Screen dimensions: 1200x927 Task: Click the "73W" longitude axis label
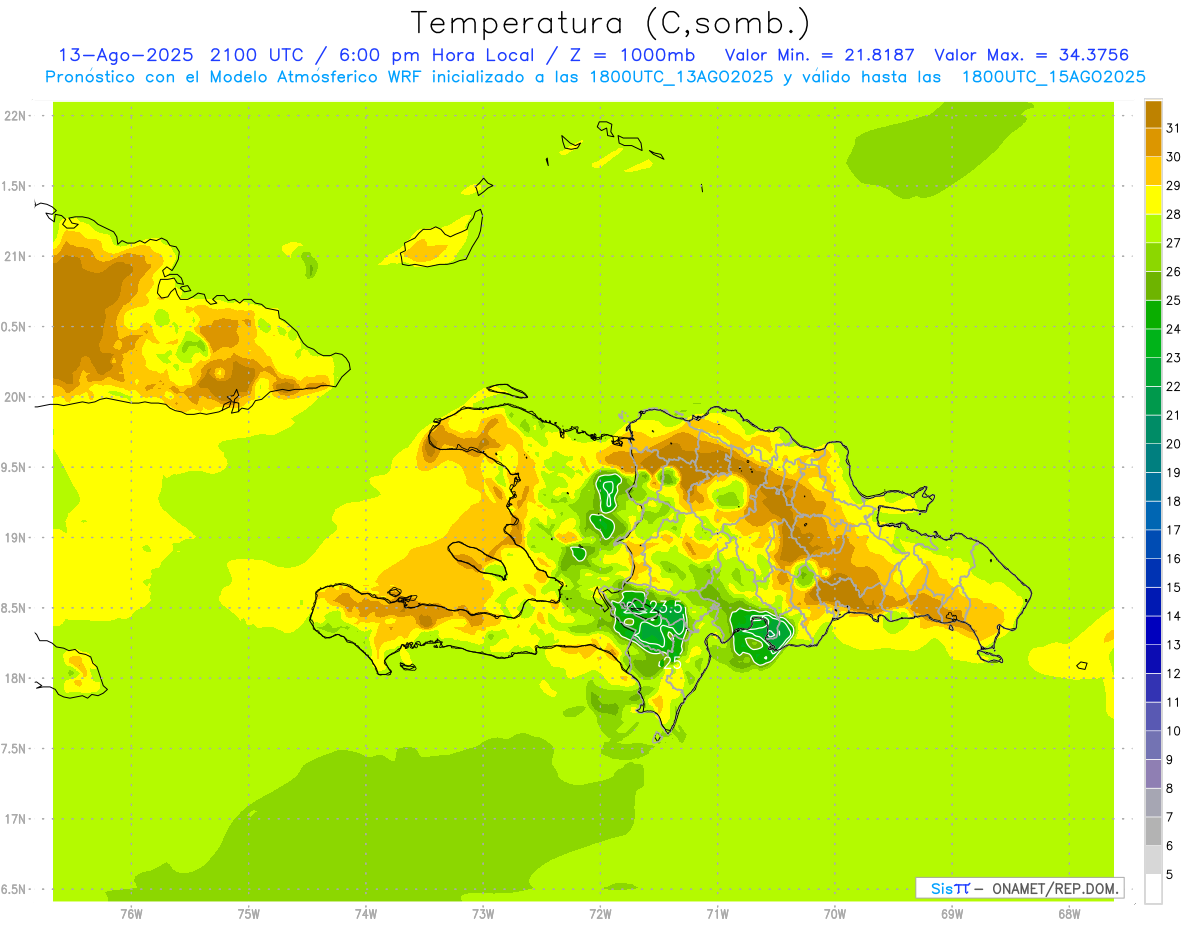point(483,914)
